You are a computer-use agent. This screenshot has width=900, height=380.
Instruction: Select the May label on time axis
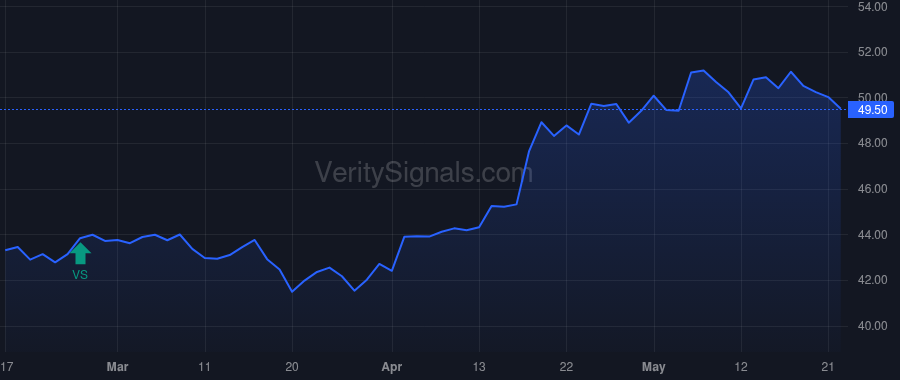pos(654,367)
